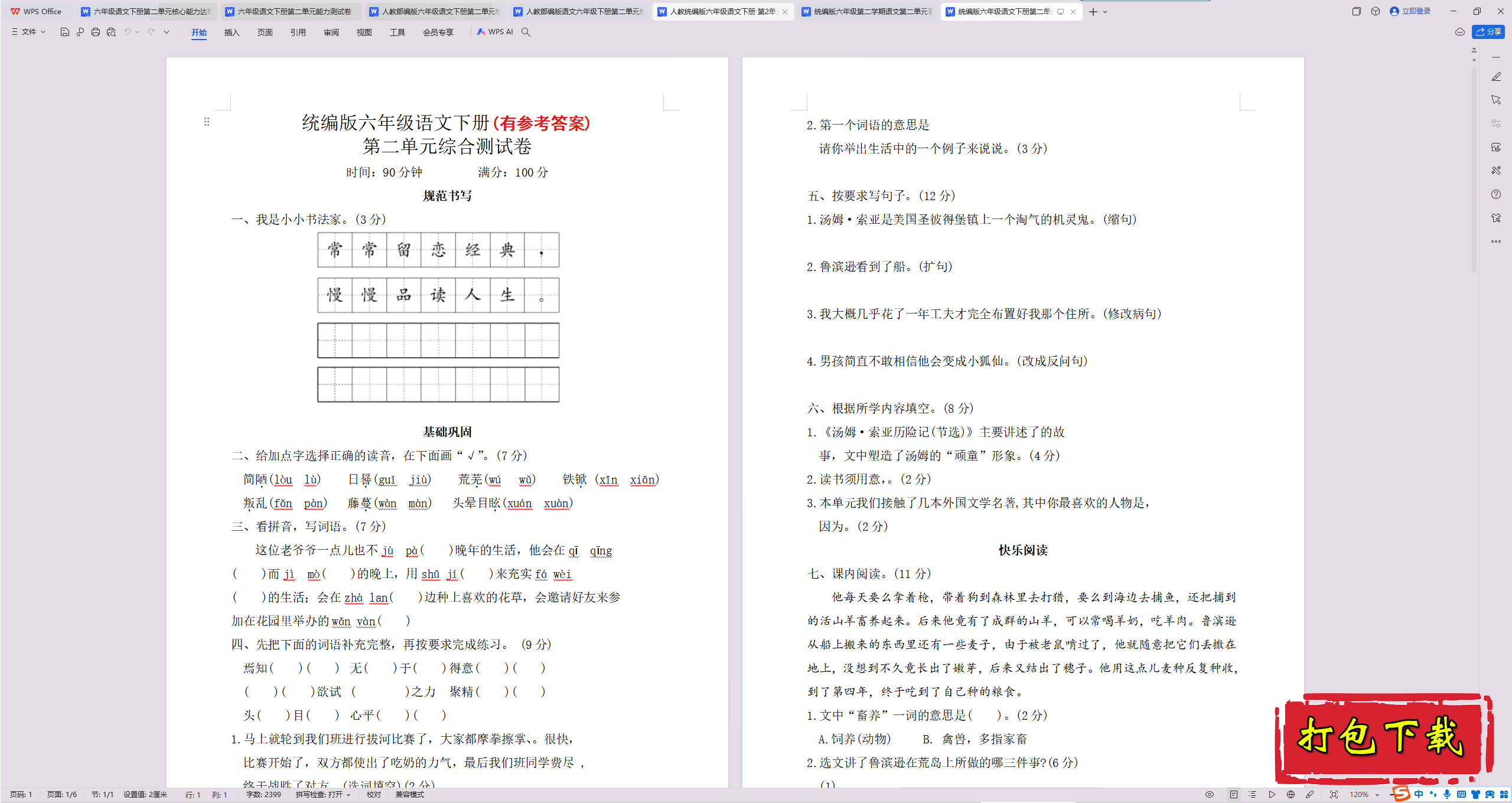Screen dimensions: 1512x803
Task: Close the active 统编版六年级语文下册 tab
Action: tap(1073, 12)
